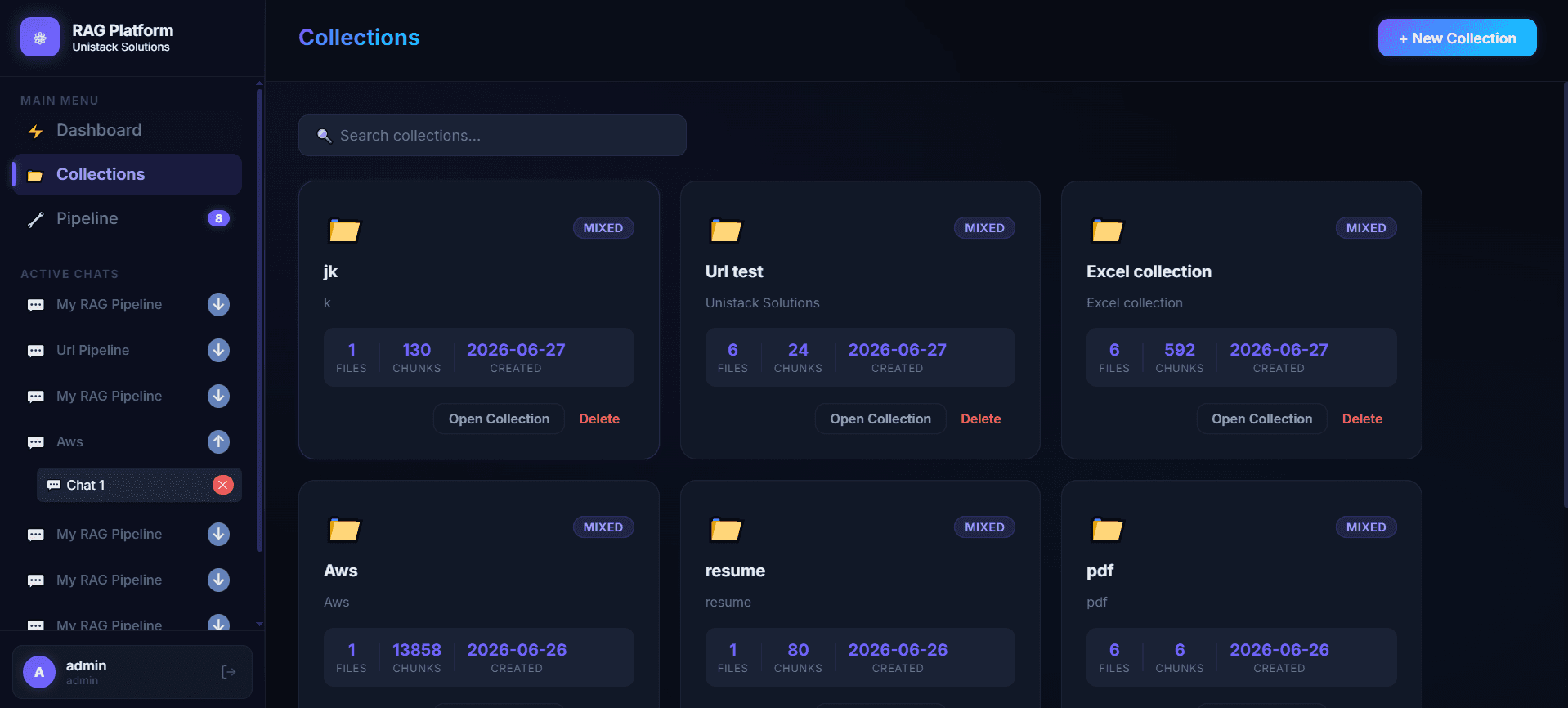The height and width of the screenshot is (708, 1568).
Task: Create a collection with + New Collection
Action: (1457, 38)
